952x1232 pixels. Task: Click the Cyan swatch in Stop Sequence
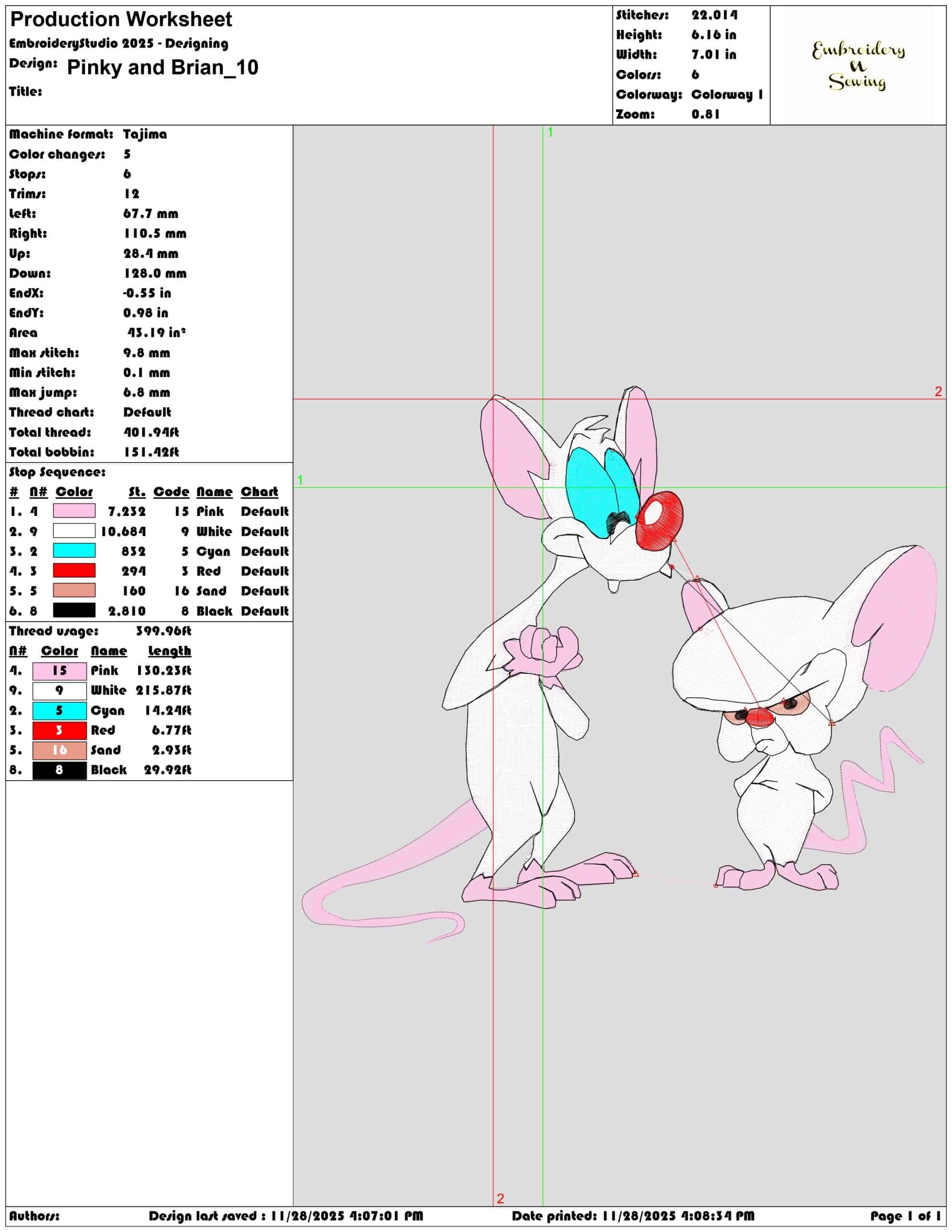point(74,551)
